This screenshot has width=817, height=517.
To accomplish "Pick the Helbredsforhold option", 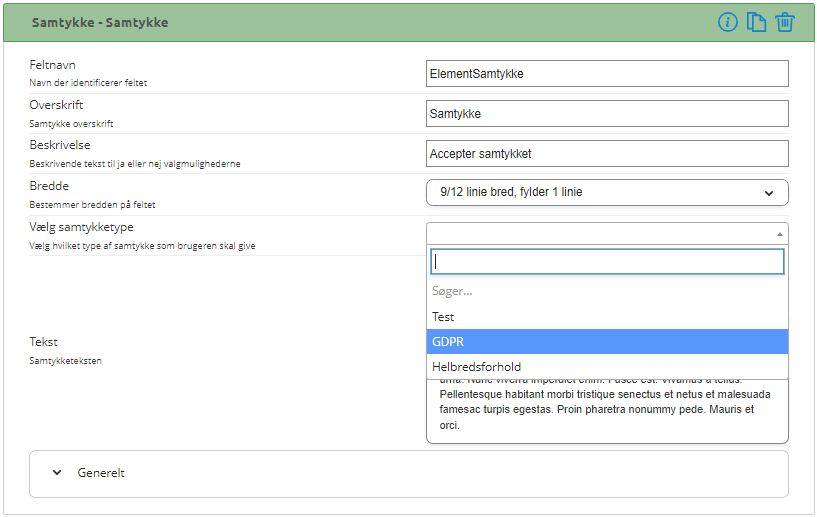I will [x=607, y=367].
